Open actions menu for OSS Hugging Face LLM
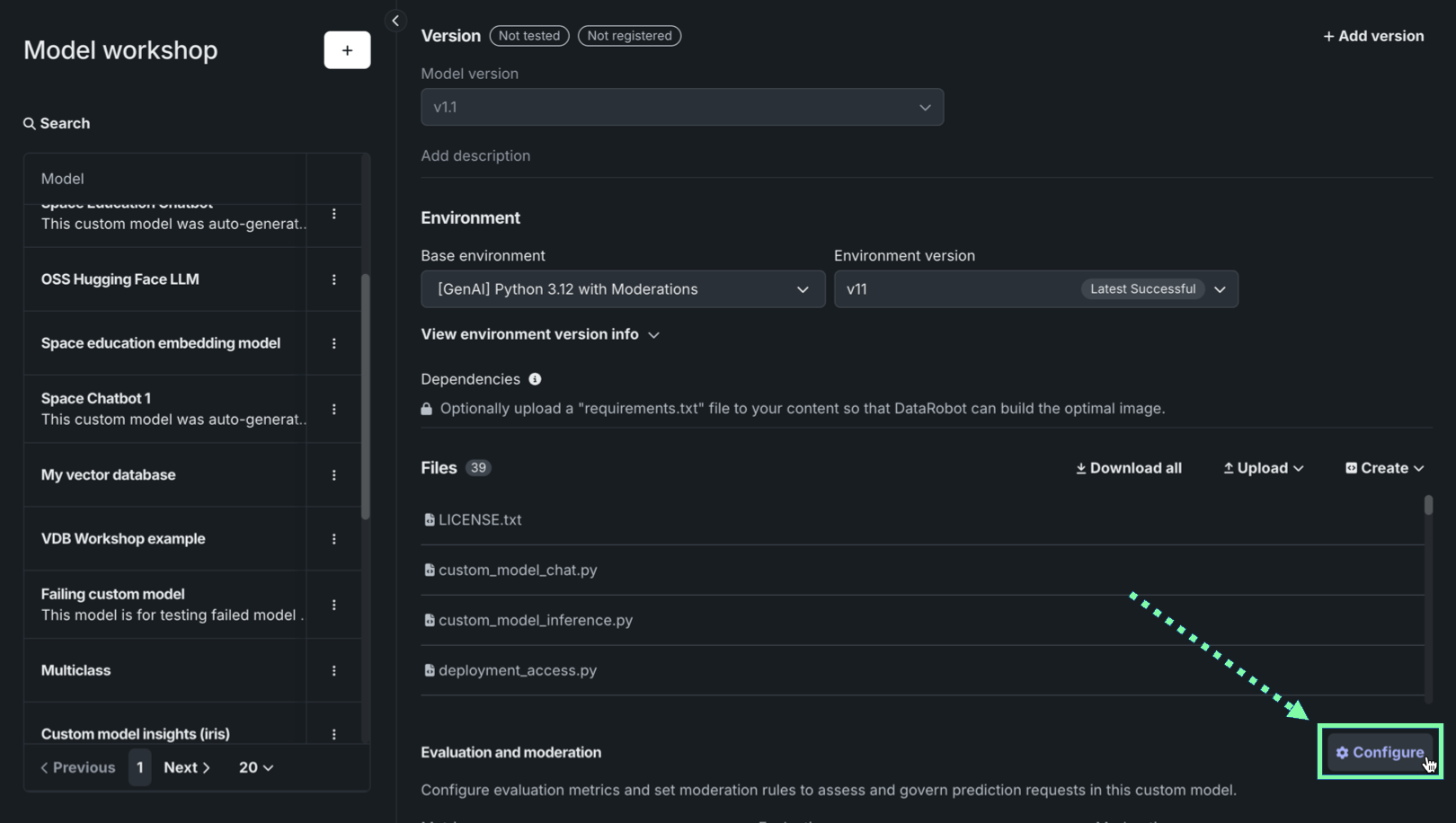Image resolution: width=1456 pixels, height=823 pixels. 333,279
